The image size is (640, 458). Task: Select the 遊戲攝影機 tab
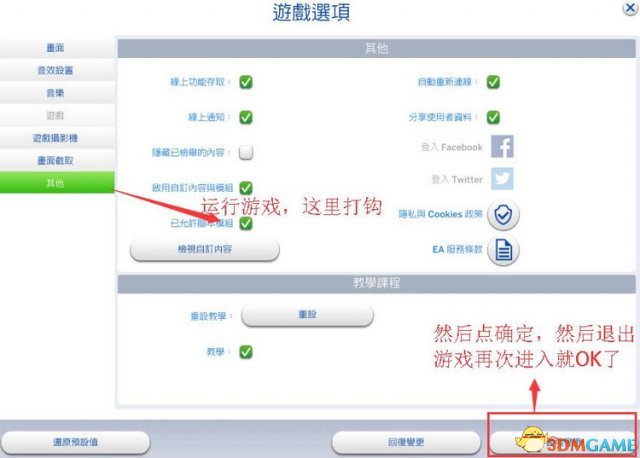pos(57,138)
